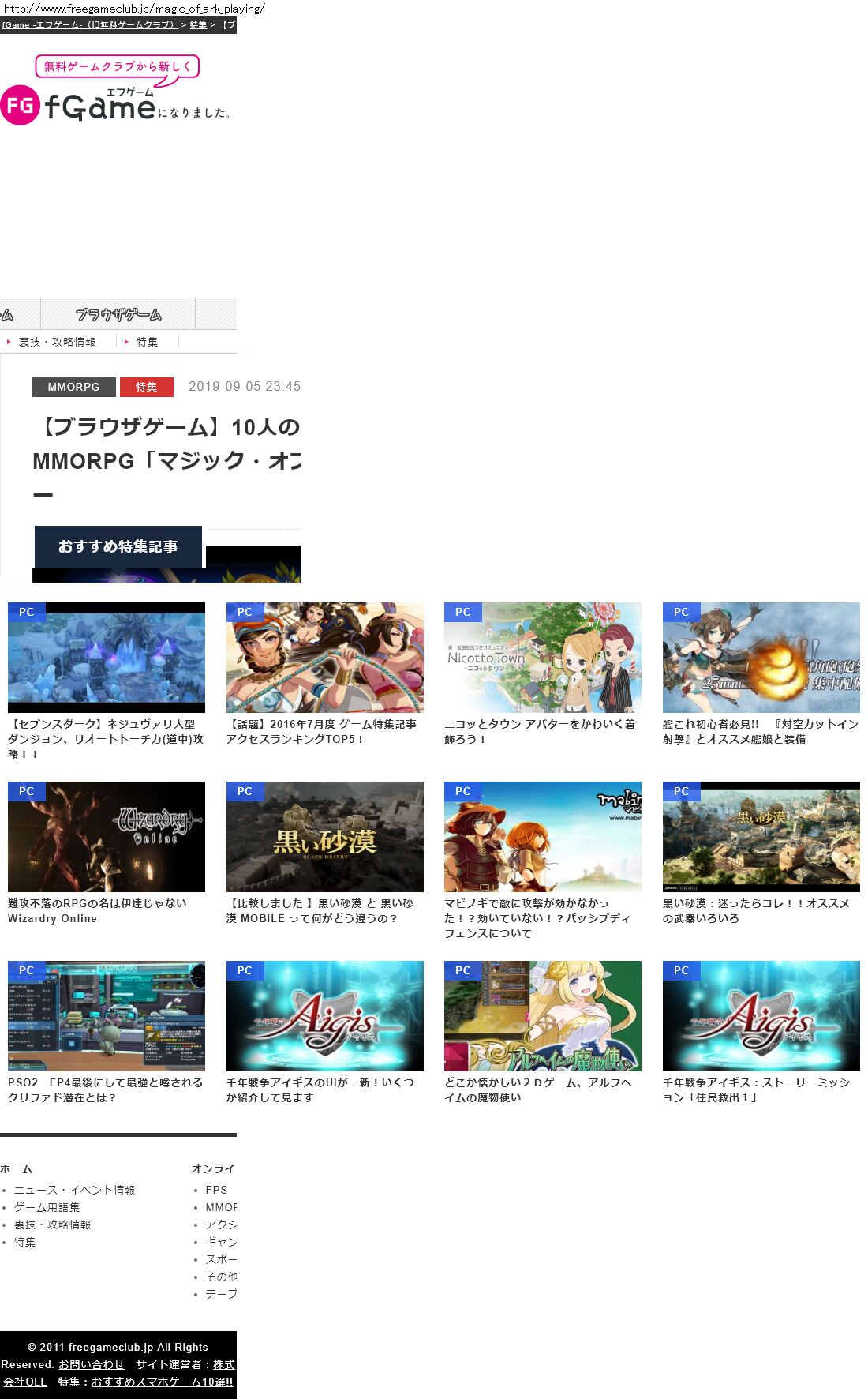Open the ブラウザゲーム navigation tab
Screen dimensions: 868x1399
tap(118, 314)
